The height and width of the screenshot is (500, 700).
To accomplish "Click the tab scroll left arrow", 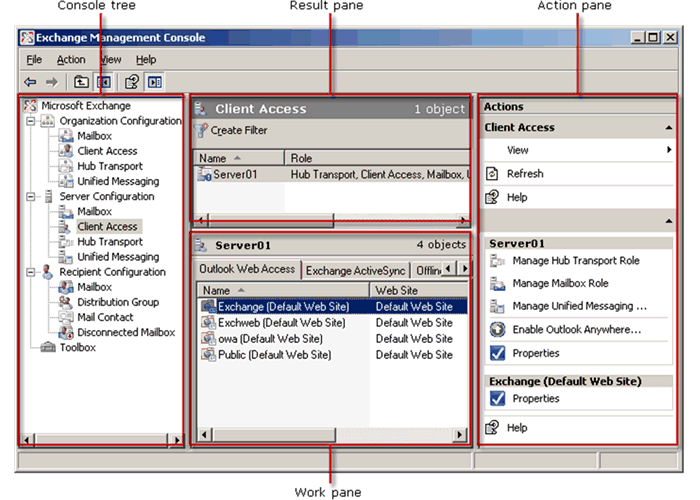I will (449, 268).
